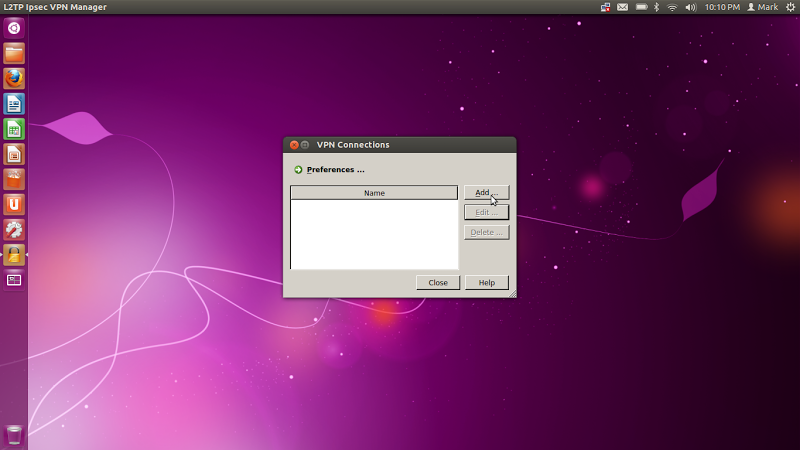Open the battery indicator menu
The image size is (800, 450).
641,7
